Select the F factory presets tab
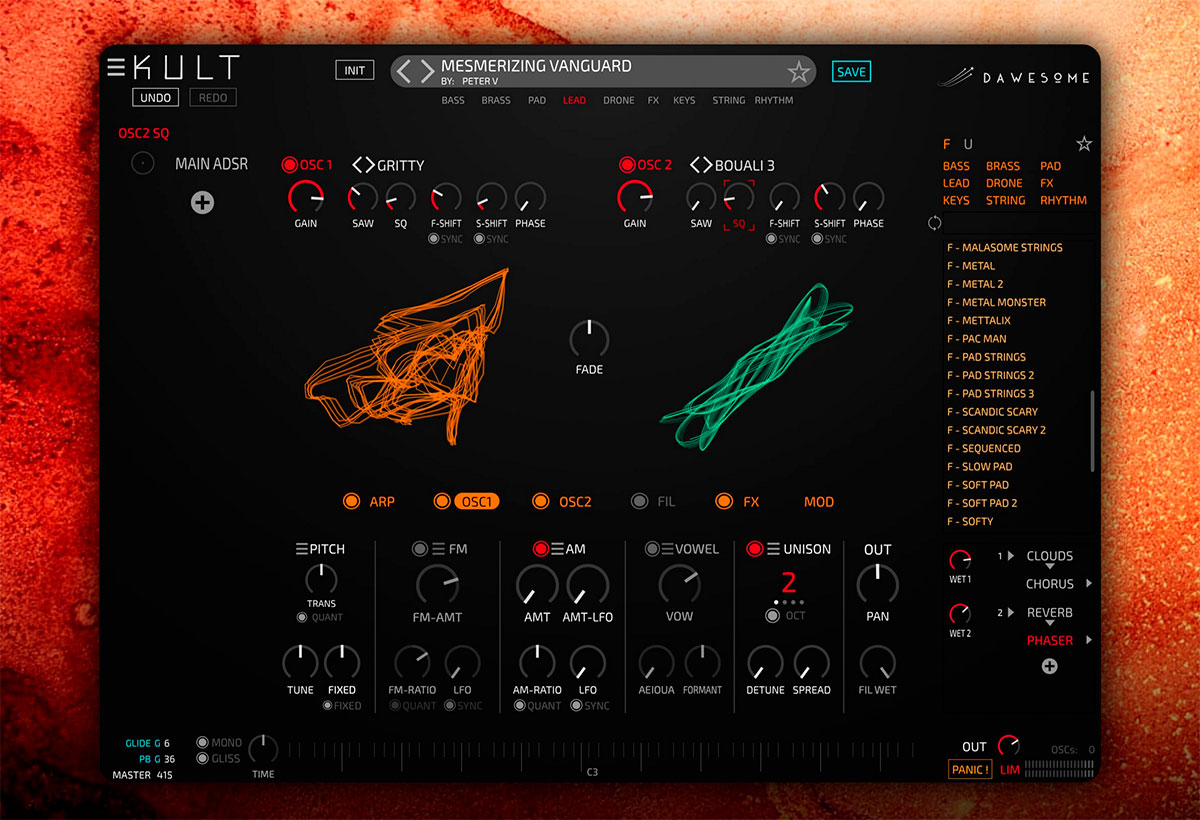Image resolution: width=1200 pixels, height=820 pixels. [x=947, y=144]
